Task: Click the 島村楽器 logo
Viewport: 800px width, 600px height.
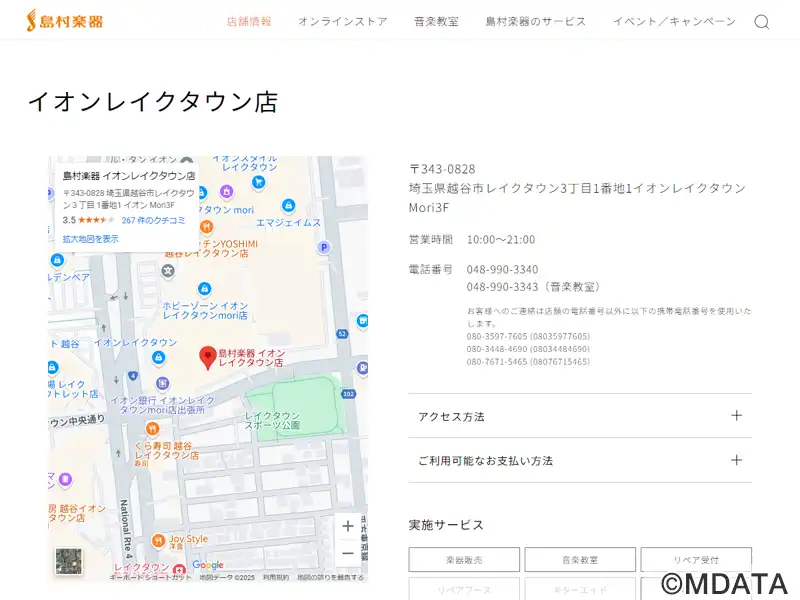Action: (65, 21)
